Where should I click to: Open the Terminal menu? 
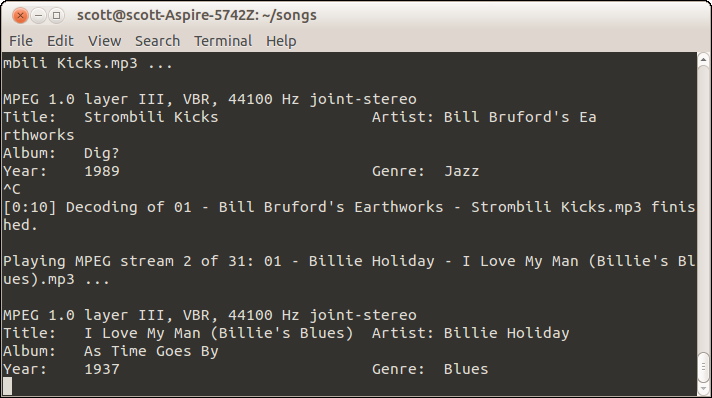pyautogui.click(x=223, y=41)
